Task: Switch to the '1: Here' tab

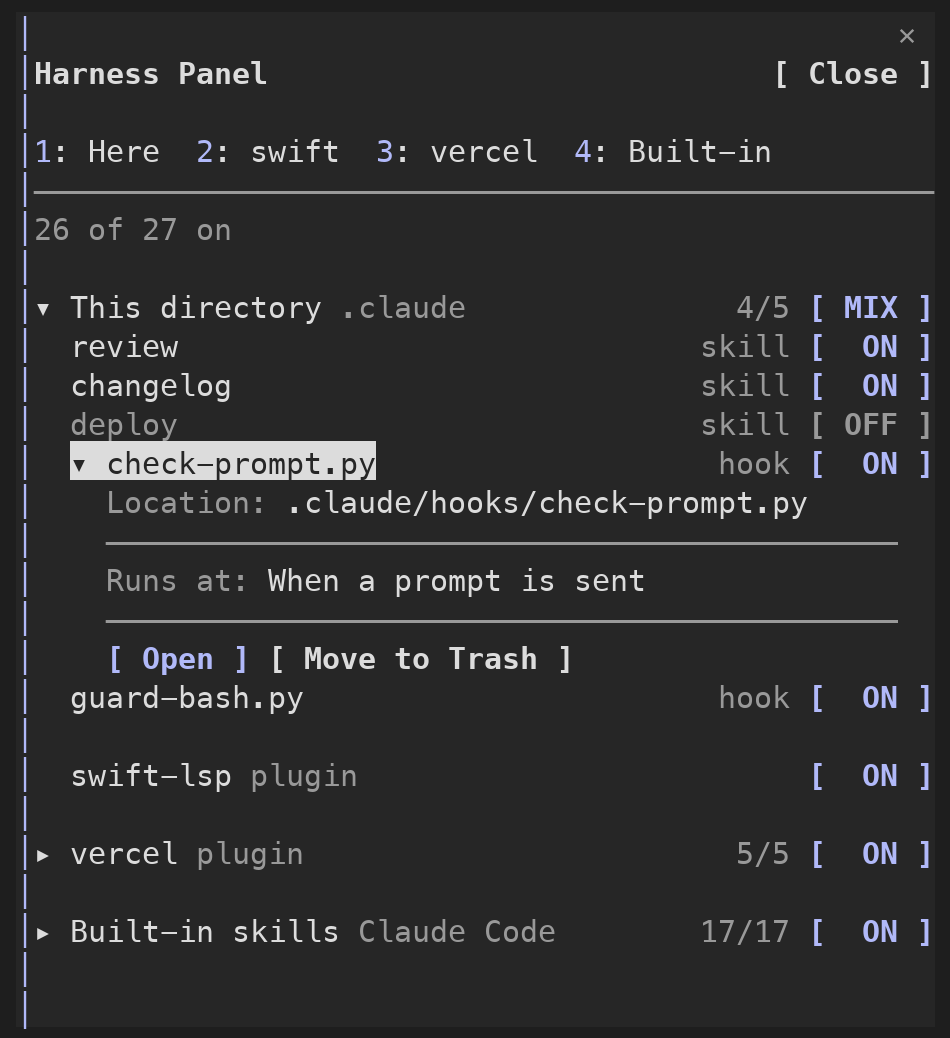Action: point(97,152)
